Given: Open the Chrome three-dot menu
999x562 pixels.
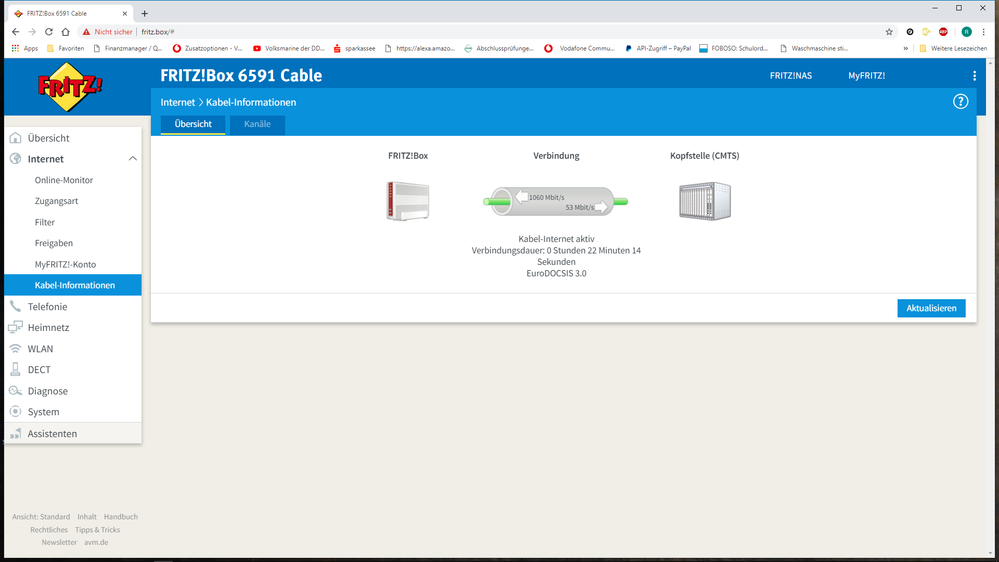Looking at the screenshot, I should [x=984, y=32].
